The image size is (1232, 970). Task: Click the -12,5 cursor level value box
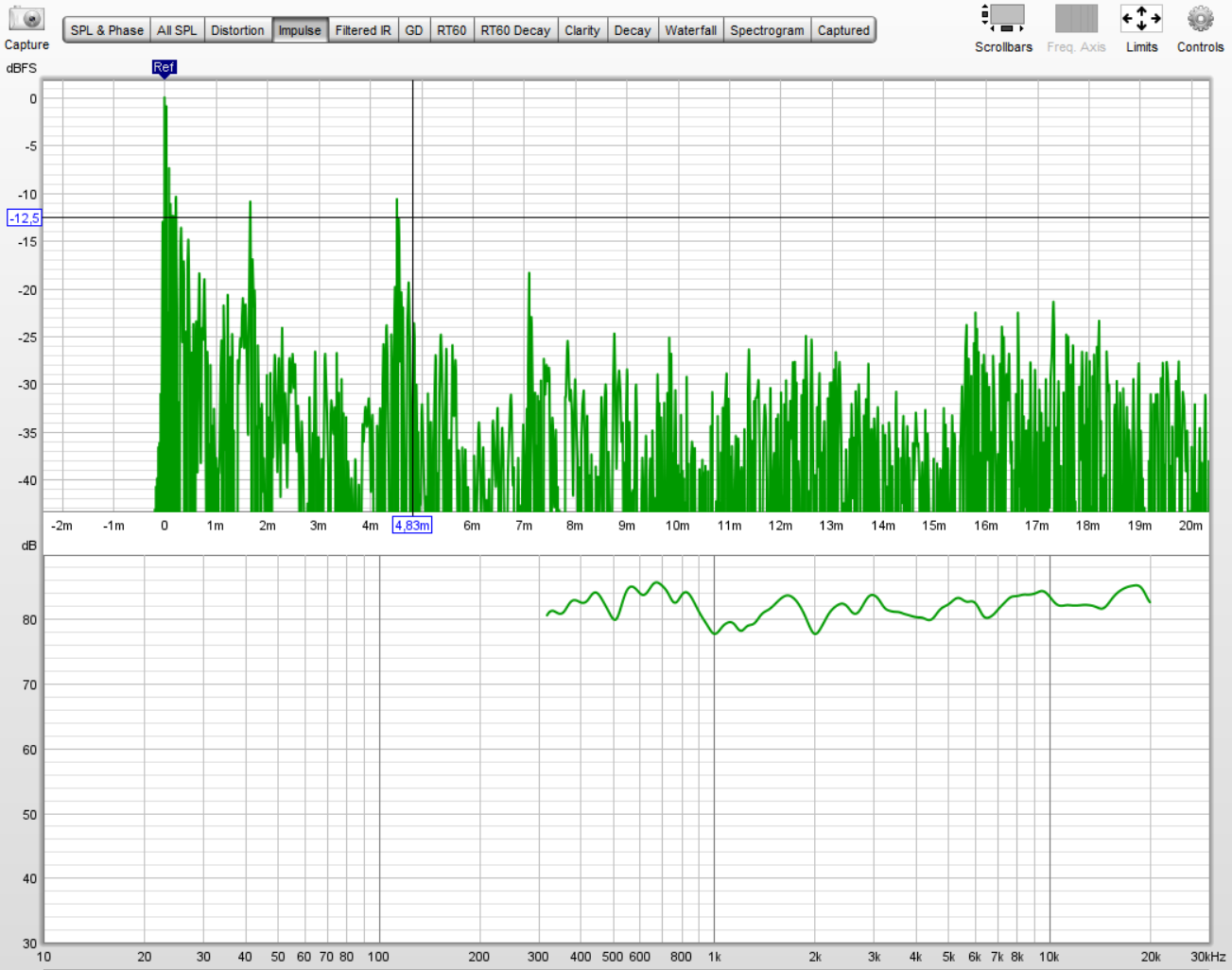[25, 218]
